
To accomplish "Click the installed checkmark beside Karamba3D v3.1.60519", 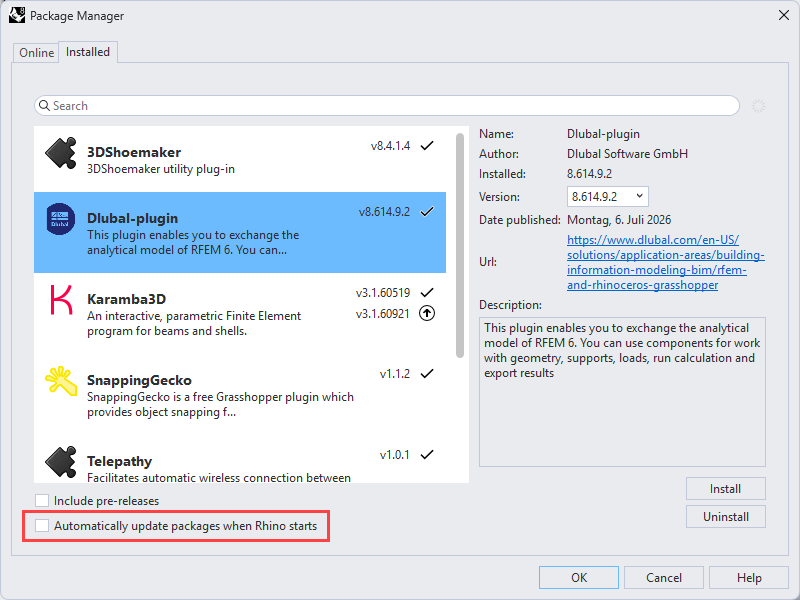I will [427, 292].
